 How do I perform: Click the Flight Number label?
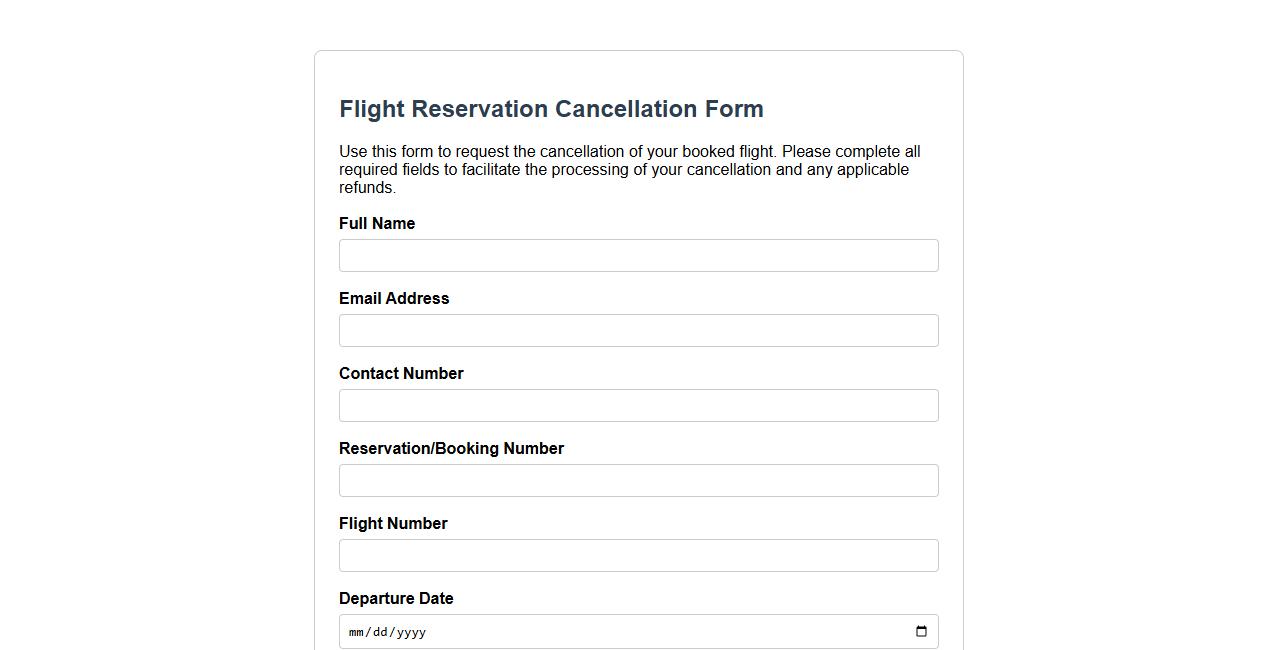click(x=393, y=523)
